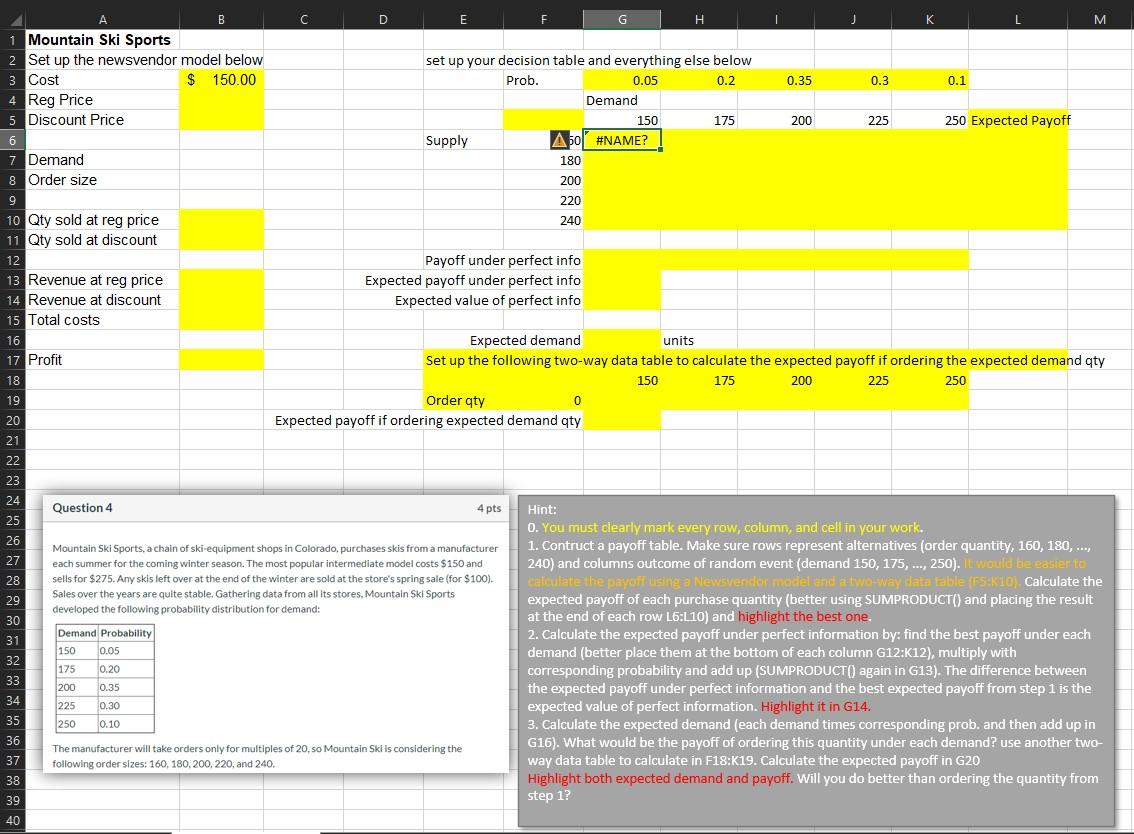Select row 24 header
Screen dimensions: 1134x834
(x=12, y=501)
